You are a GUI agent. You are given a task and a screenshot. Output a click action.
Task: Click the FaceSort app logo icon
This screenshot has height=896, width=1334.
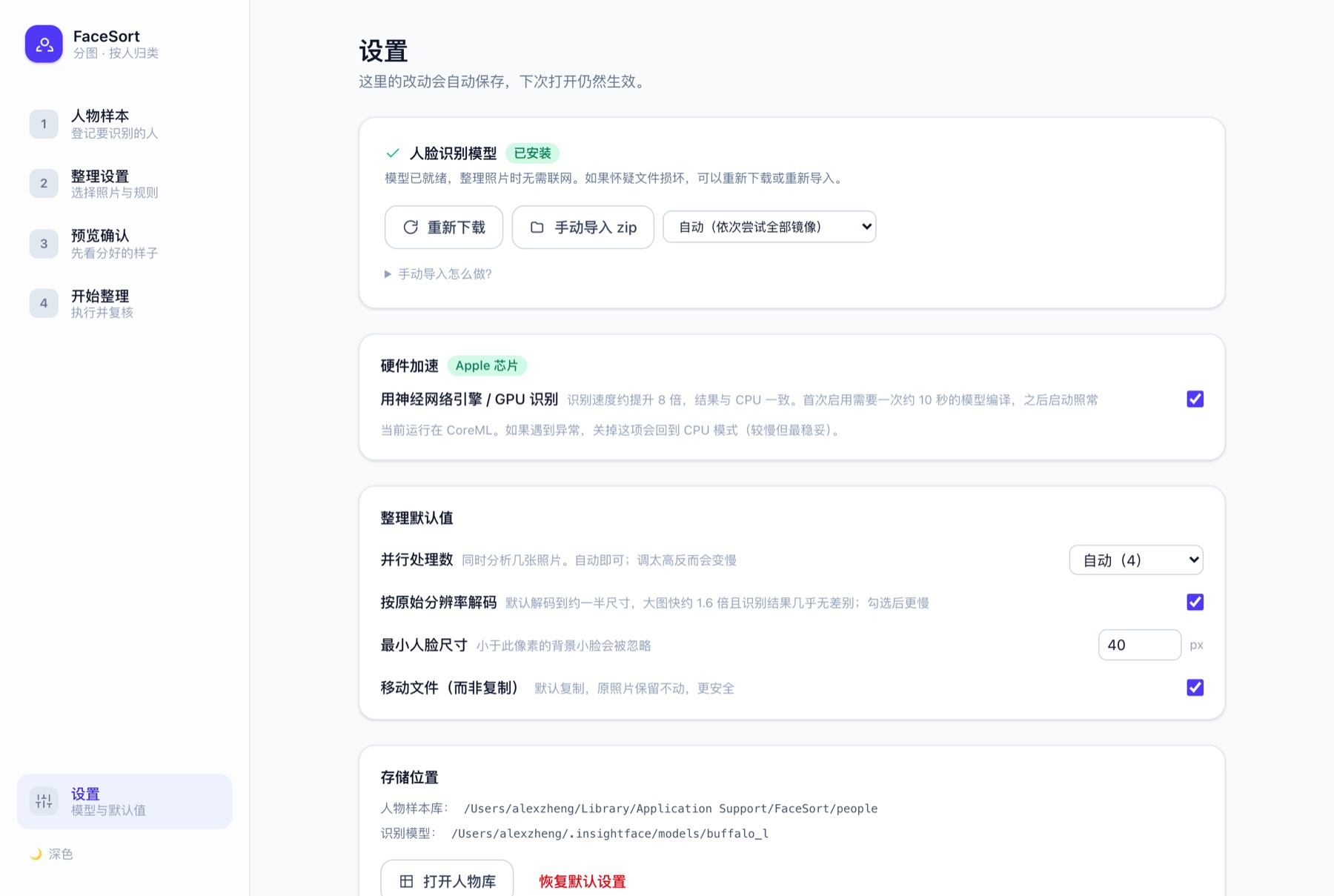(x=44, y=44)
